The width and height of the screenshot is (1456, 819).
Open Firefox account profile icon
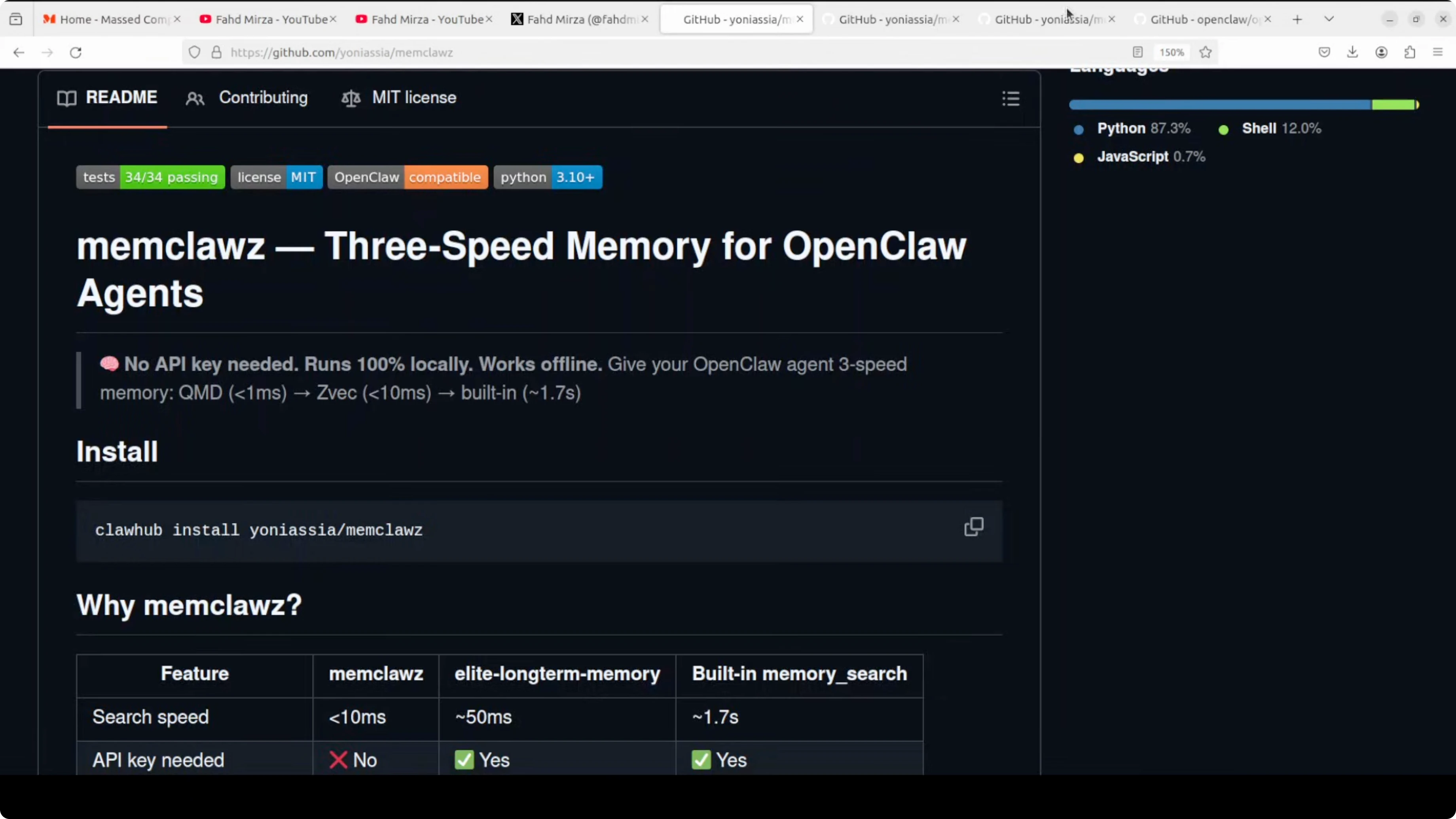pos(1381,53)
